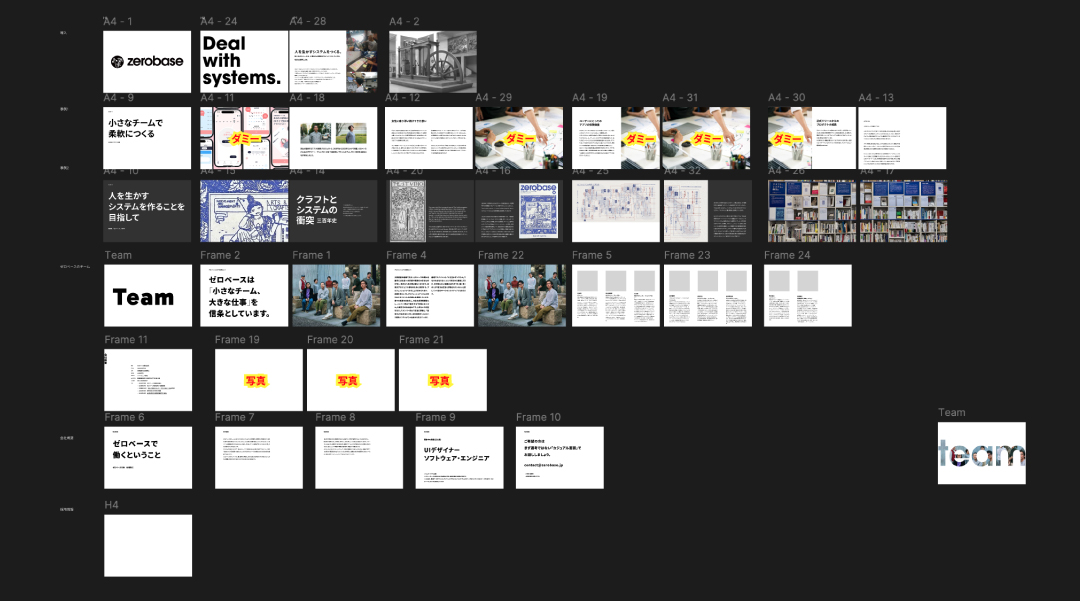Open the dark '人を生かすシステム' title frame

pyautogui.click(x=147, y=211)
